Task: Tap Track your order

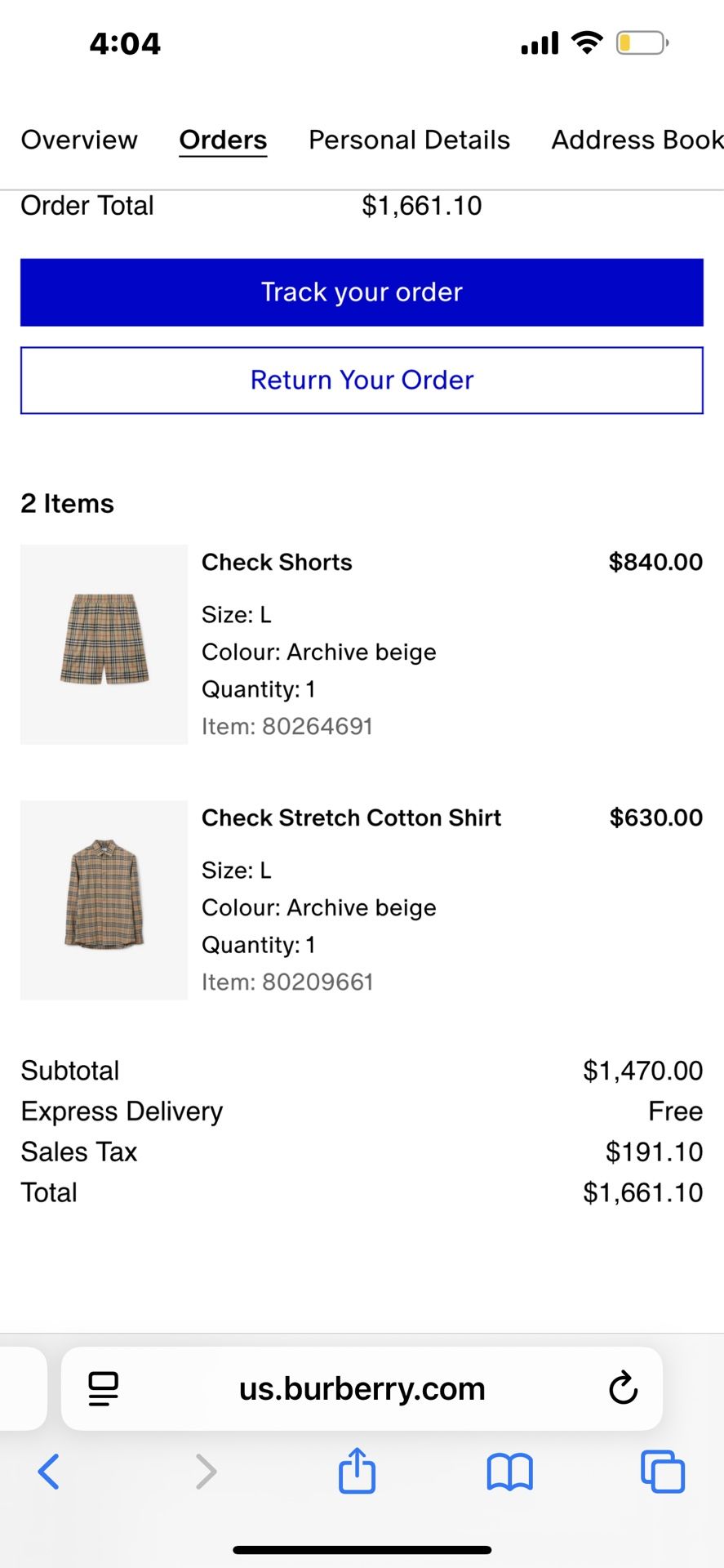Action: [x=362, y=292]
